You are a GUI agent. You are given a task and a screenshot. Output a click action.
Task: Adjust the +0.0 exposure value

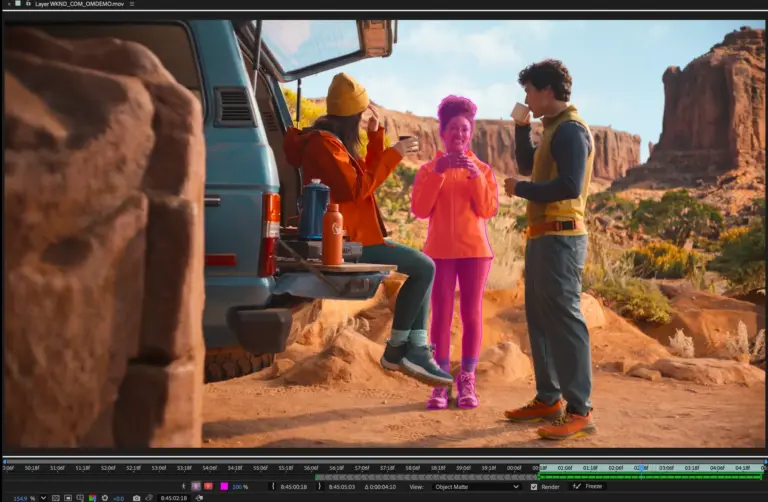119,499
